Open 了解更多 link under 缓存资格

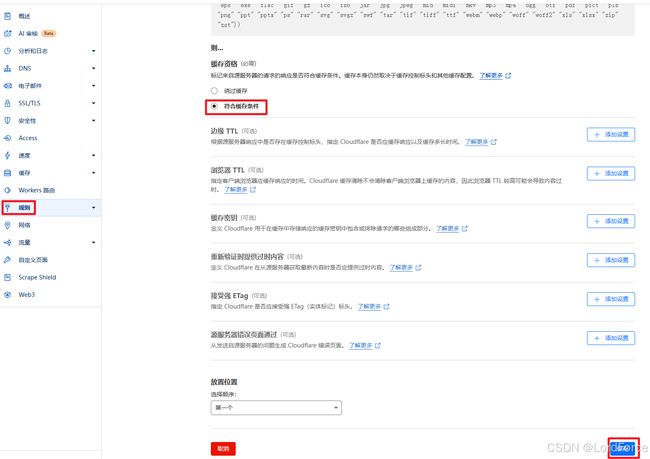click(x=491, y=76)
